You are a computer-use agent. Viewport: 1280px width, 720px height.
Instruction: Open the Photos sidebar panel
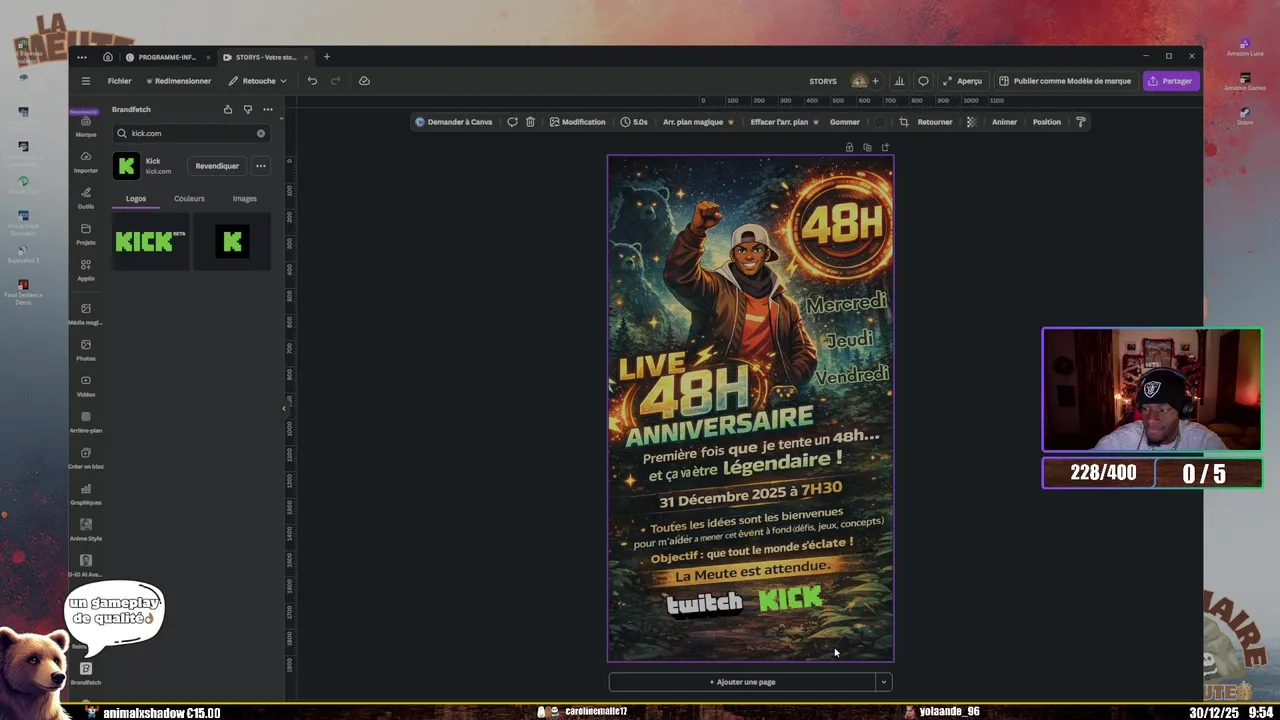[x=86, y=350]
